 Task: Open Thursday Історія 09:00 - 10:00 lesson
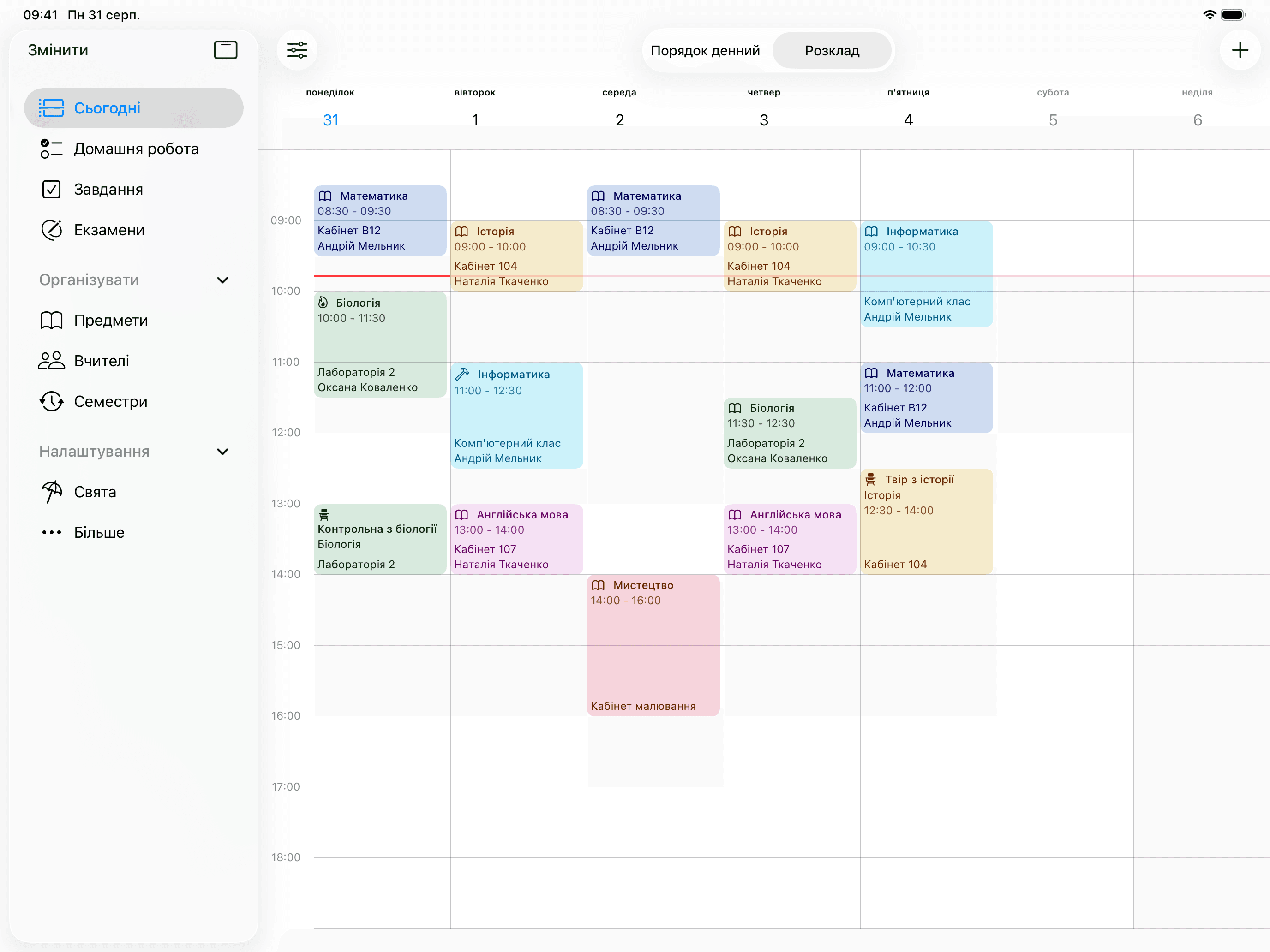coord(790,256)
